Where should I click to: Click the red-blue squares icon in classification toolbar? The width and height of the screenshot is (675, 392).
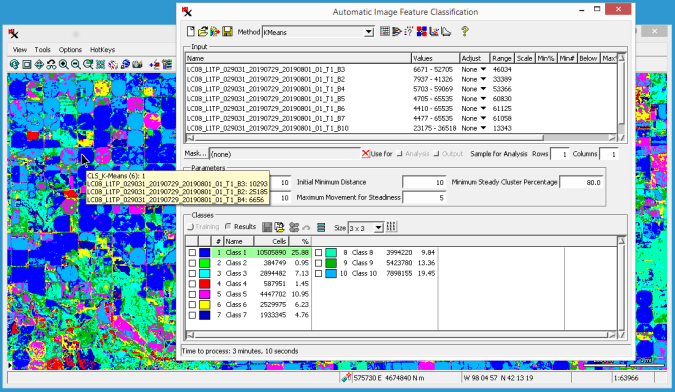pyautogui.click(x=421, y=31)
